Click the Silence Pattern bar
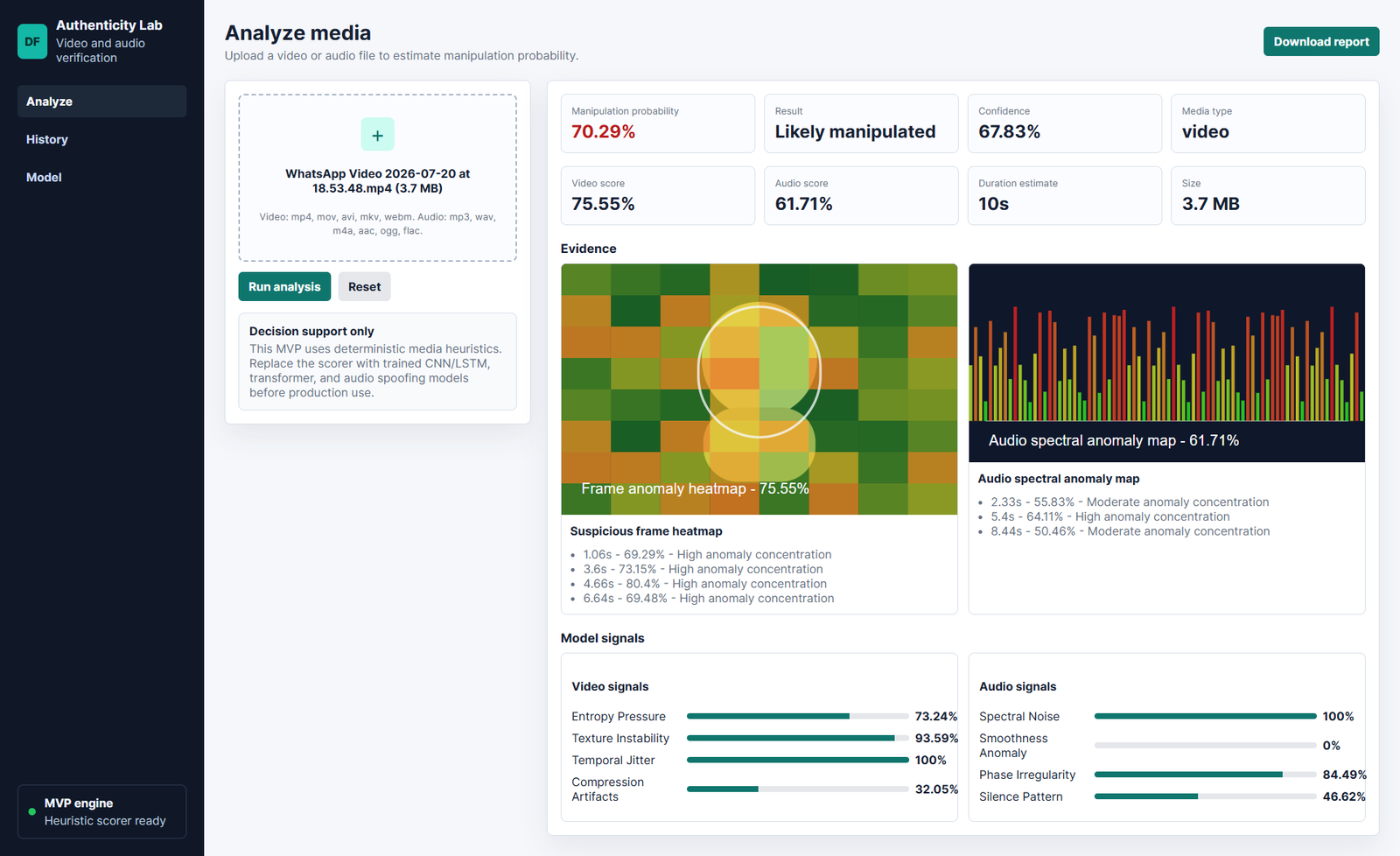This screenshot has width=1400, height=856. coord(1205,796)
